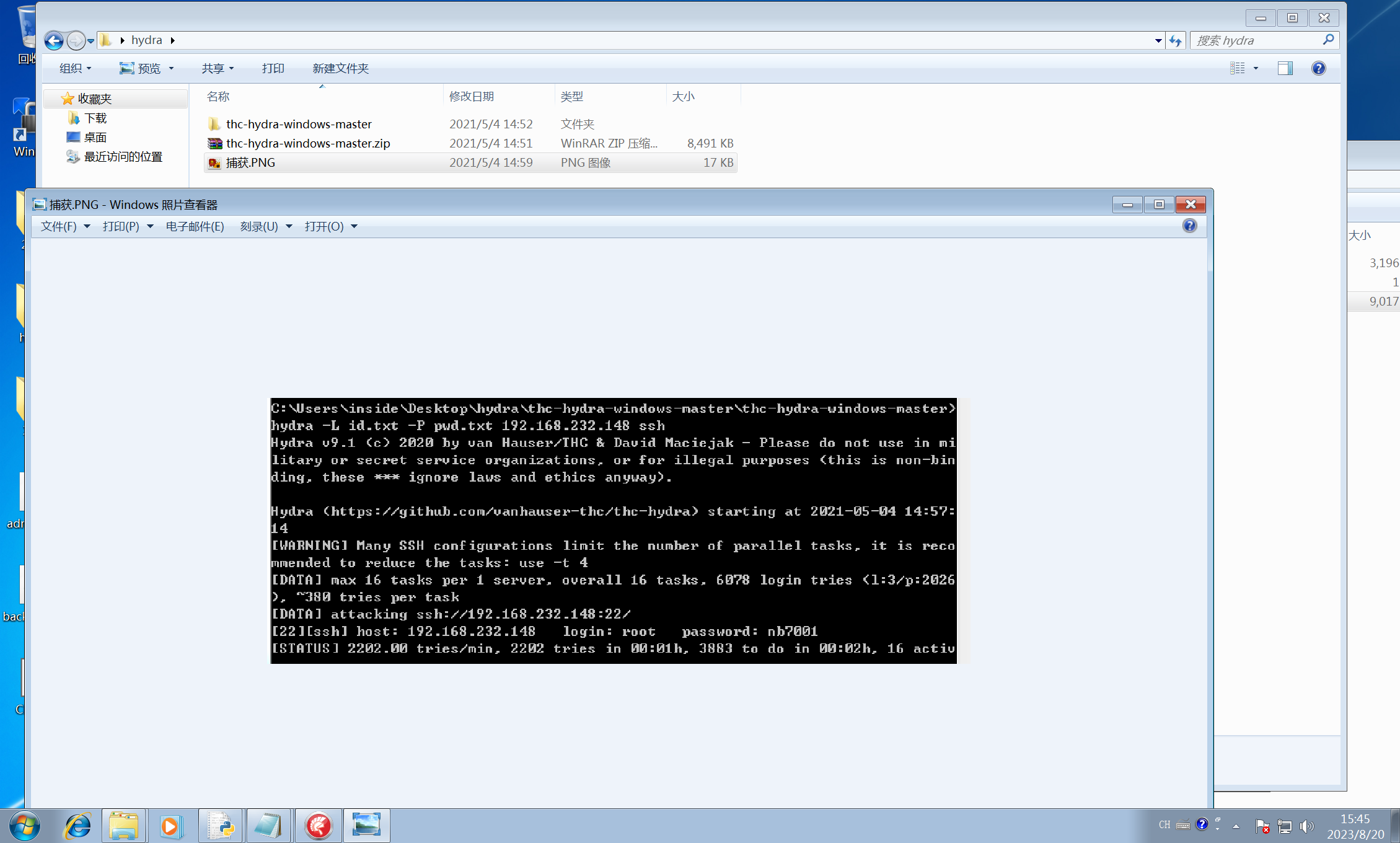1400x843 pixels.
Task: Click thc-hydra-windows-master folder icon
Action: point(214,124)
